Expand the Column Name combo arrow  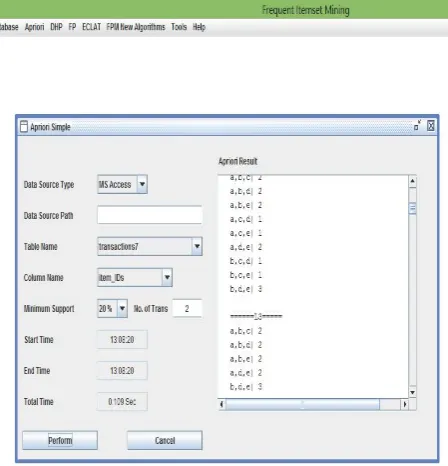[167, 277]
